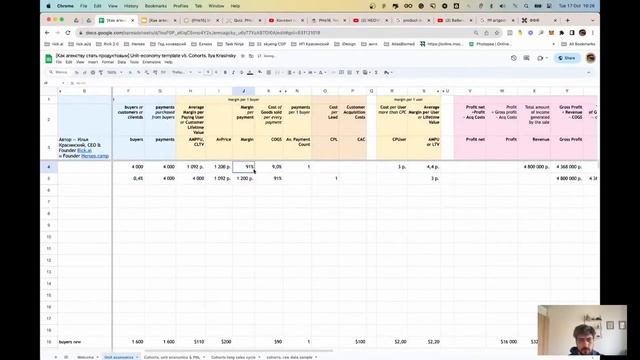The height and width of the screenshot is (360, 640).
Task: Click the add sheet plus button
Action: (56, 357)
